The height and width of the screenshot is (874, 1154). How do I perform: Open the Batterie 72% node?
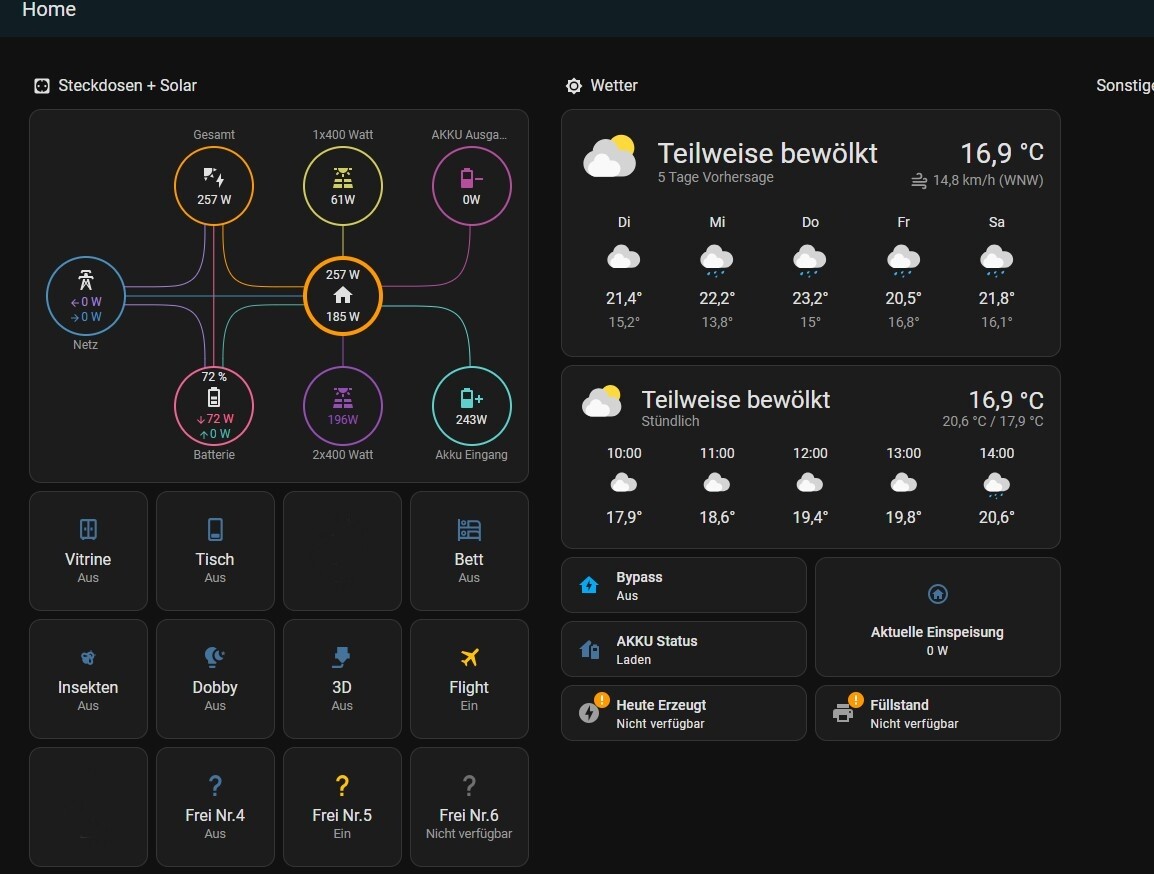pos(213,406)
